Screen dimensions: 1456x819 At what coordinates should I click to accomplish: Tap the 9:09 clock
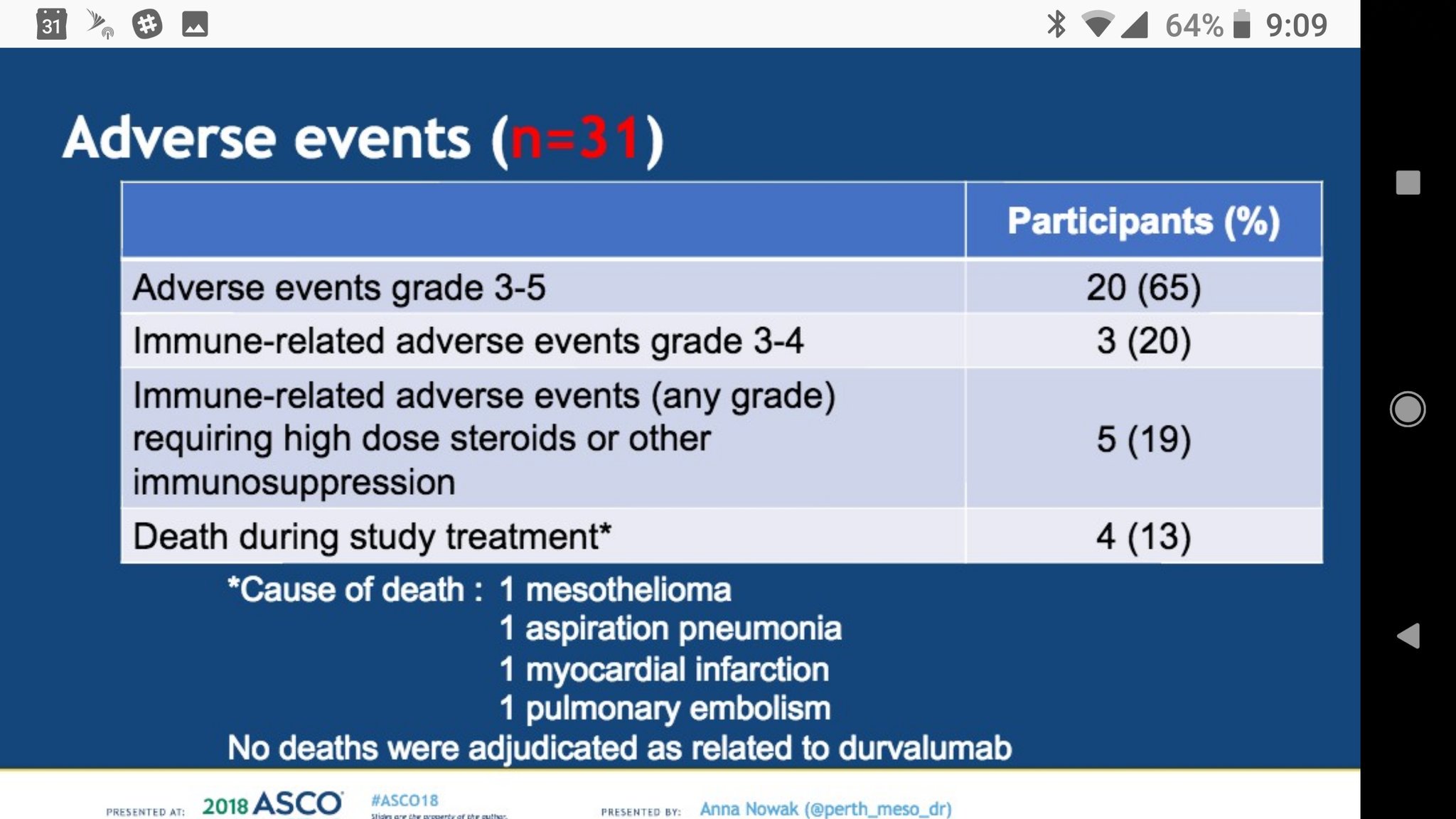click(1296, 26)
